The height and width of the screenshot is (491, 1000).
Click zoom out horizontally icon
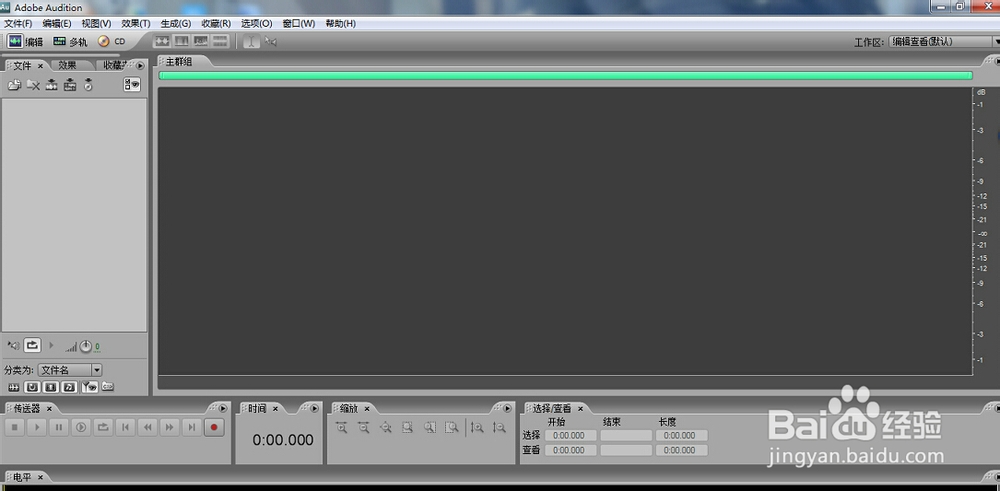tap(364, 428)
